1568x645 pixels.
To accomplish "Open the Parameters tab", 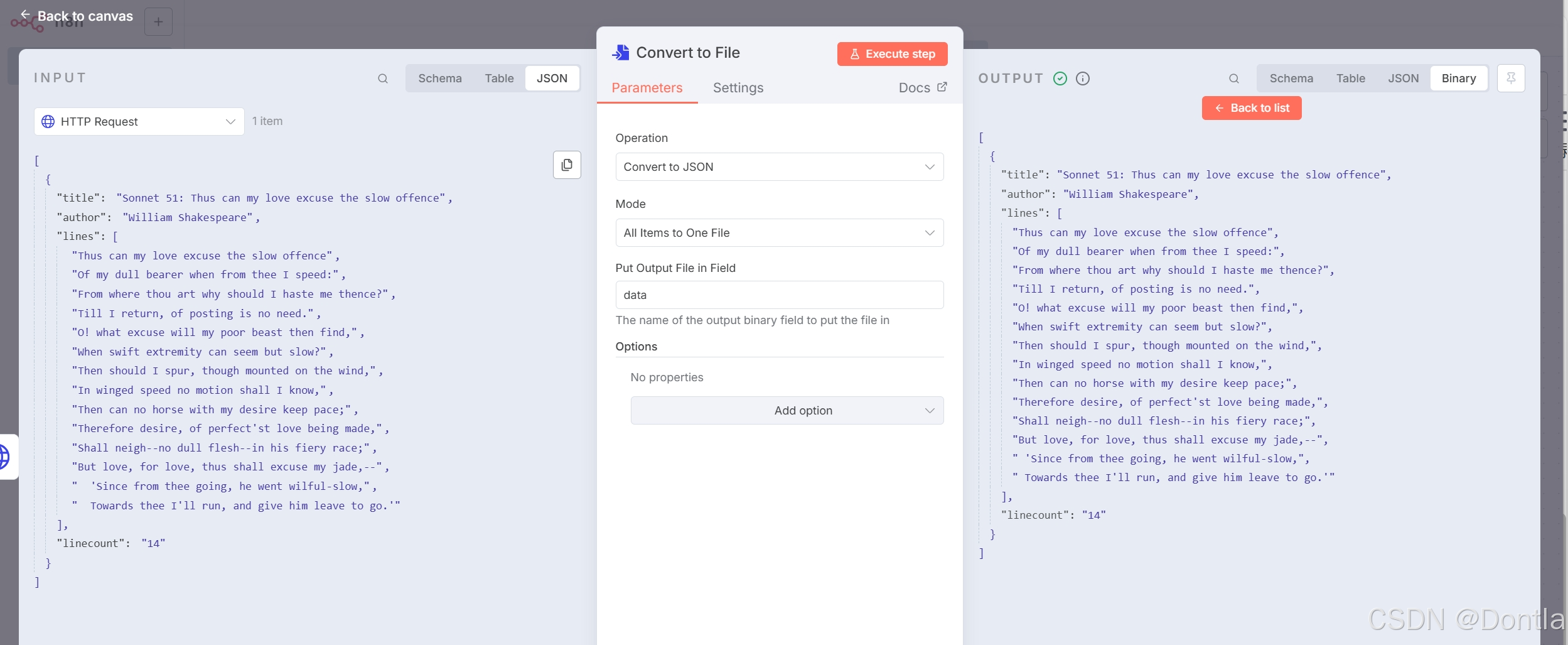I will (x=647, y=88).
